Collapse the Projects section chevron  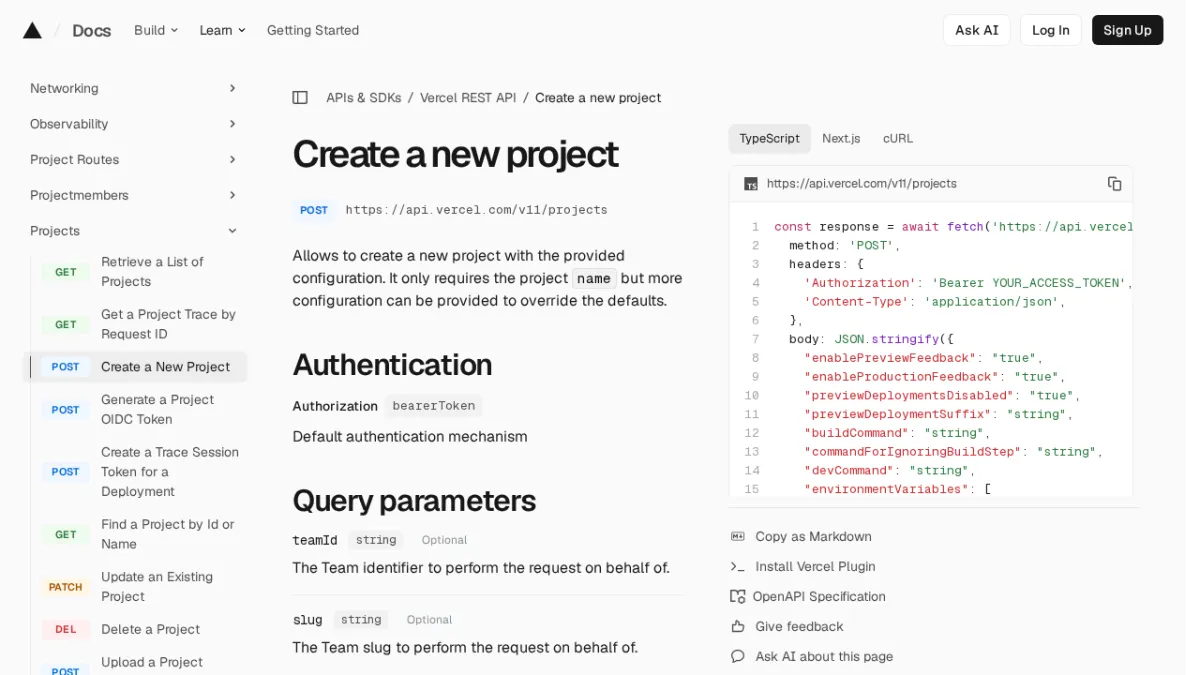(232, 231)
